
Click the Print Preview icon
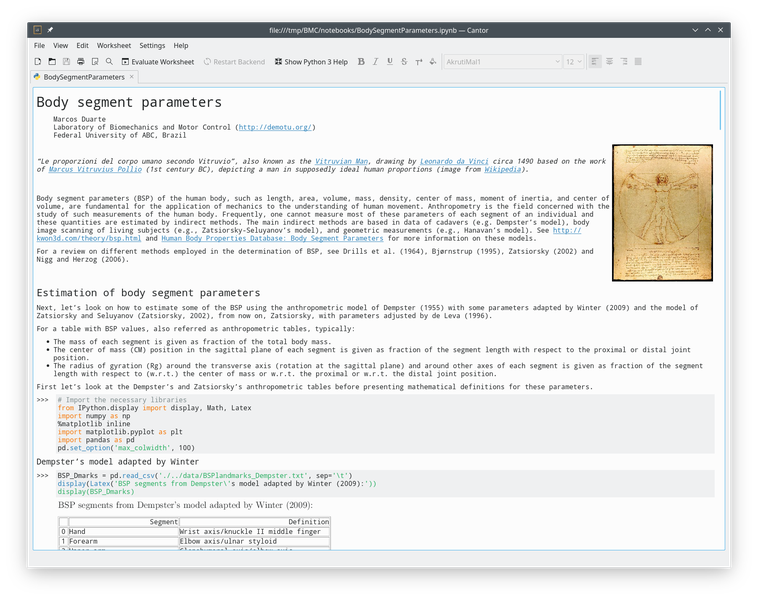pos(95,61)
